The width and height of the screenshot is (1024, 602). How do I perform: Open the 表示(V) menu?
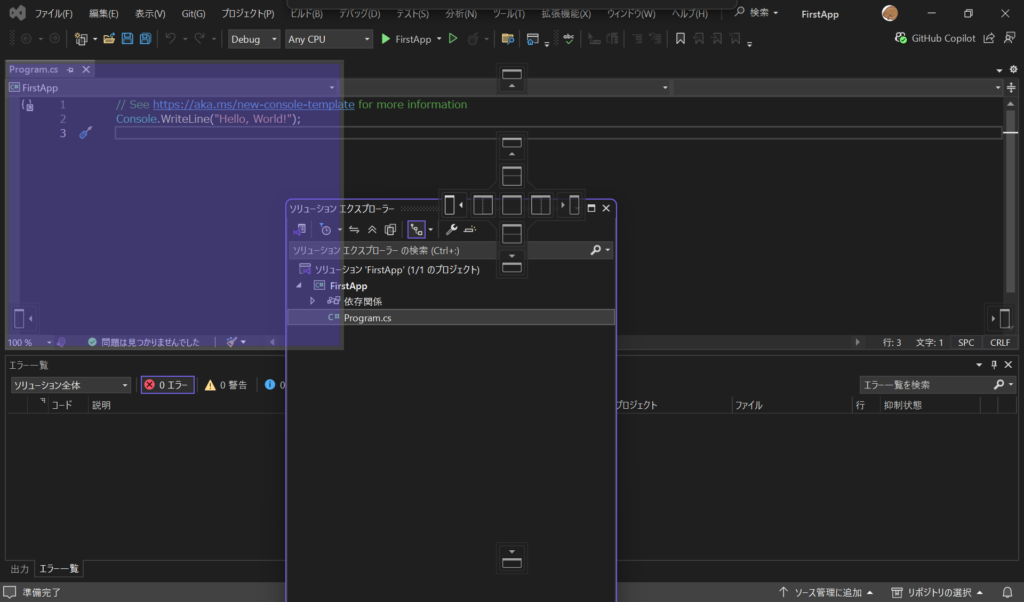(x=150, y=13)
